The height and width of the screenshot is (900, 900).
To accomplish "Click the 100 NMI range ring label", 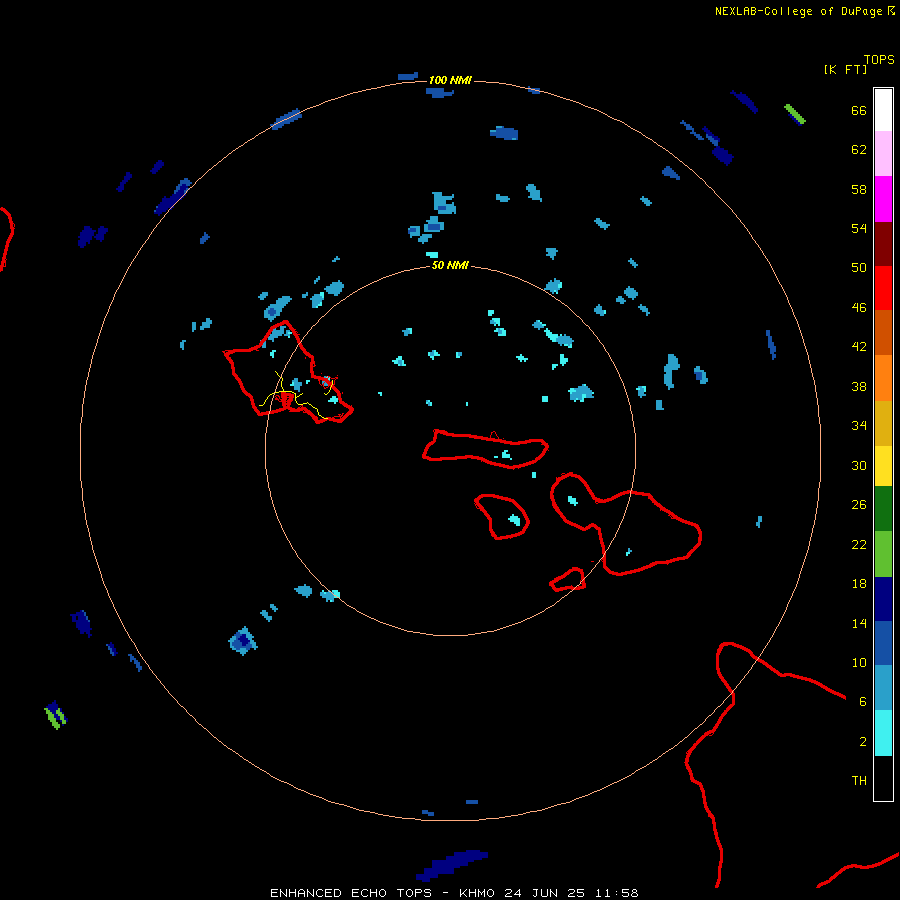I will click(450, 80).
